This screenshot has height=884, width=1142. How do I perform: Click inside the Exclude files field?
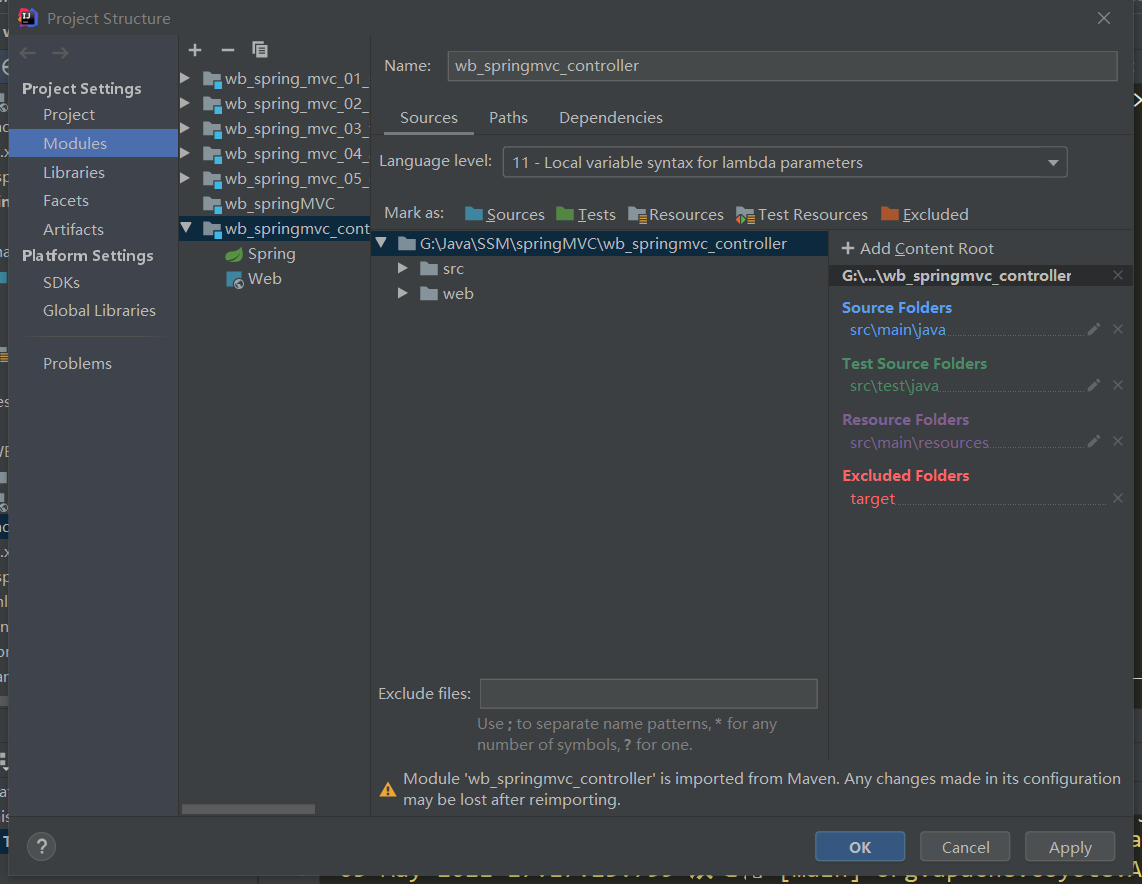[648, 693]
